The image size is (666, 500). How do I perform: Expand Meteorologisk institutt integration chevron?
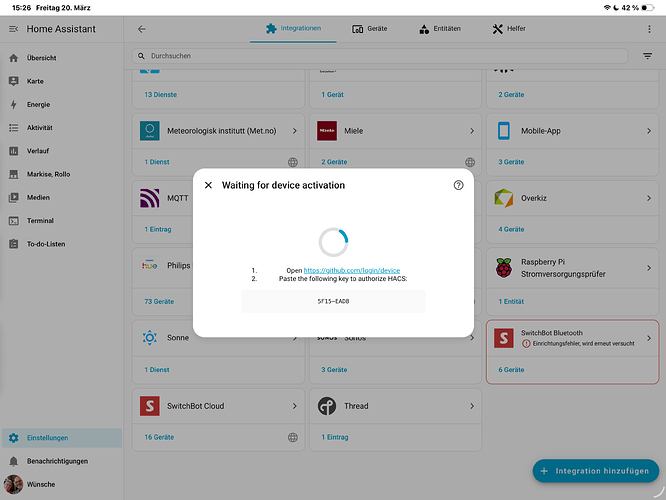click(x=295, y=131)
